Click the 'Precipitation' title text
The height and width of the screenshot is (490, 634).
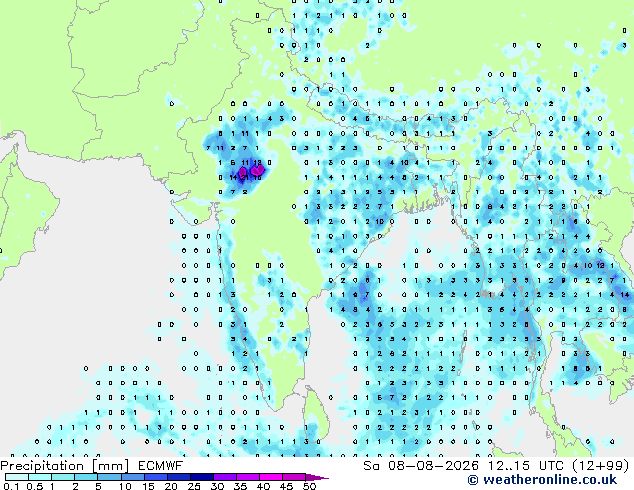point(42,466)
